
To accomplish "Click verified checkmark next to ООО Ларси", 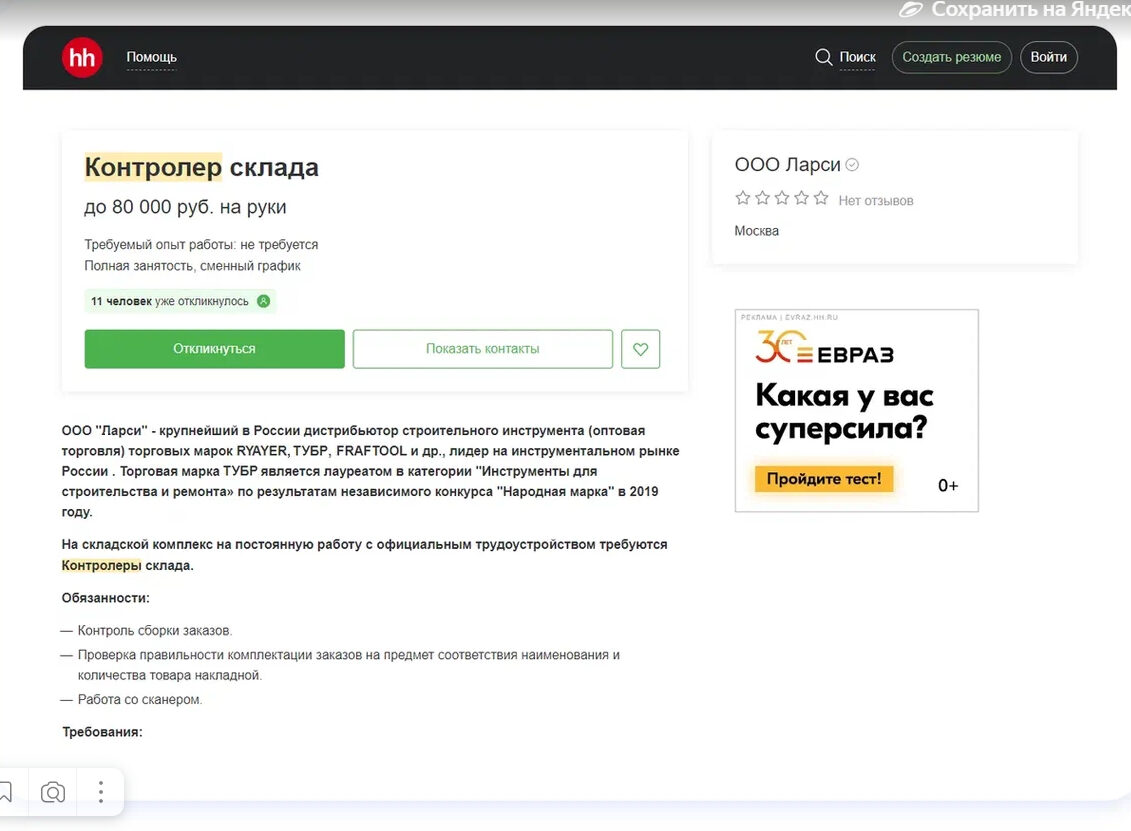I will (852, 165).
